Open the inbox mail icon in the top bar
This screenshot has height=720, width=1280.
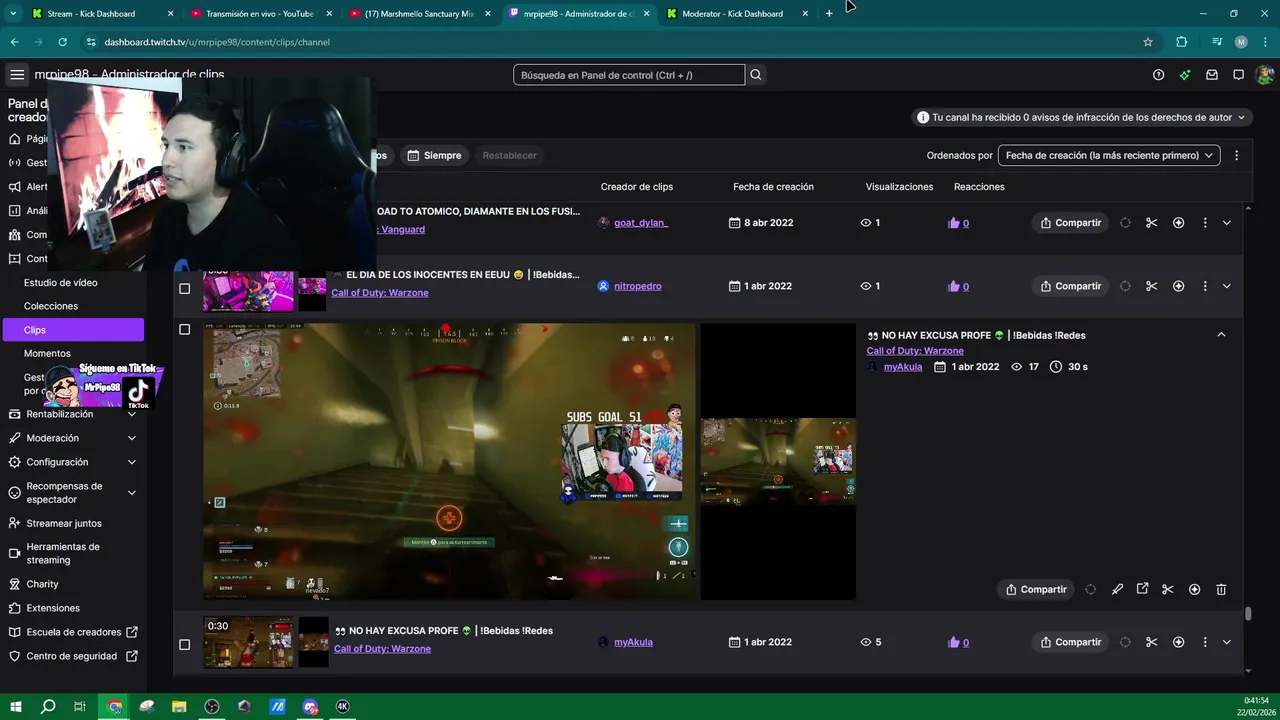[1212, 75]
